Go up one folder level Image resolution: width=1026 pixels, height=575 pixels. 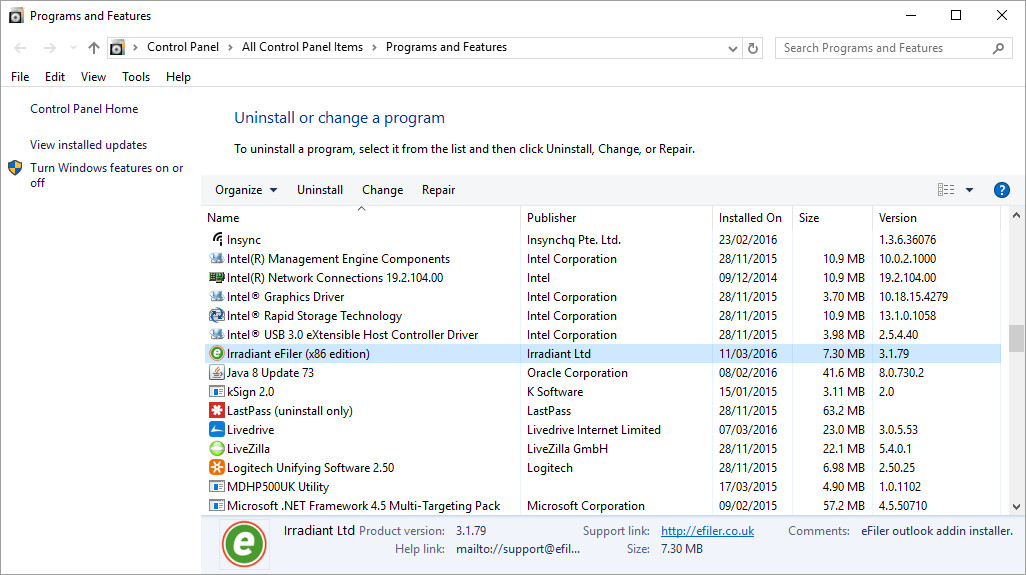point(94,48)
